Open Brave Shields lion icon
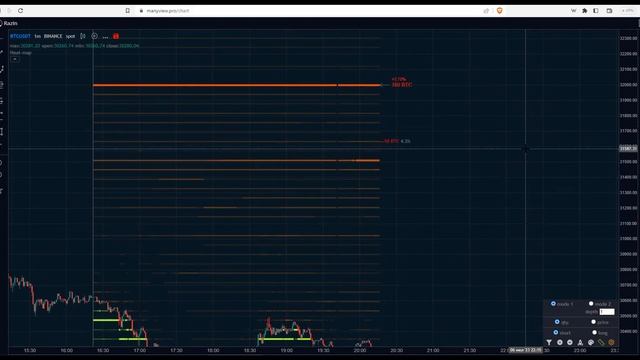This screenshot has width=640, height=360. 499,11
